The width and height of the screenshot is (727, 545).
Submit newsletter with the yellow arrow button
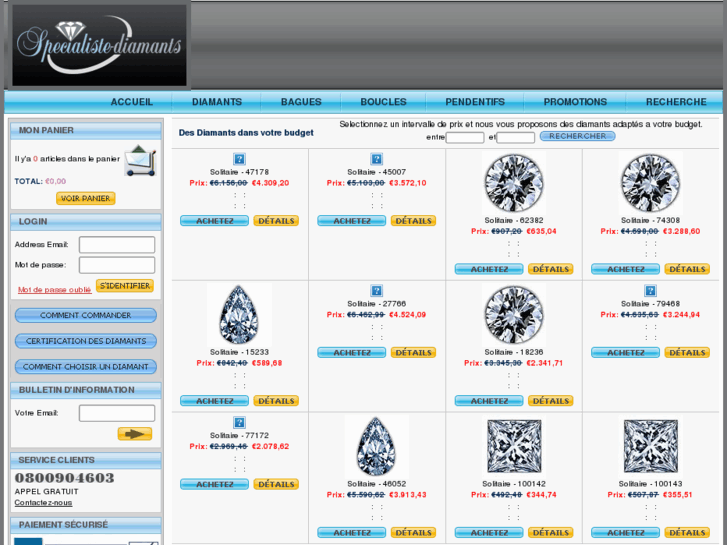coord(135,434)
